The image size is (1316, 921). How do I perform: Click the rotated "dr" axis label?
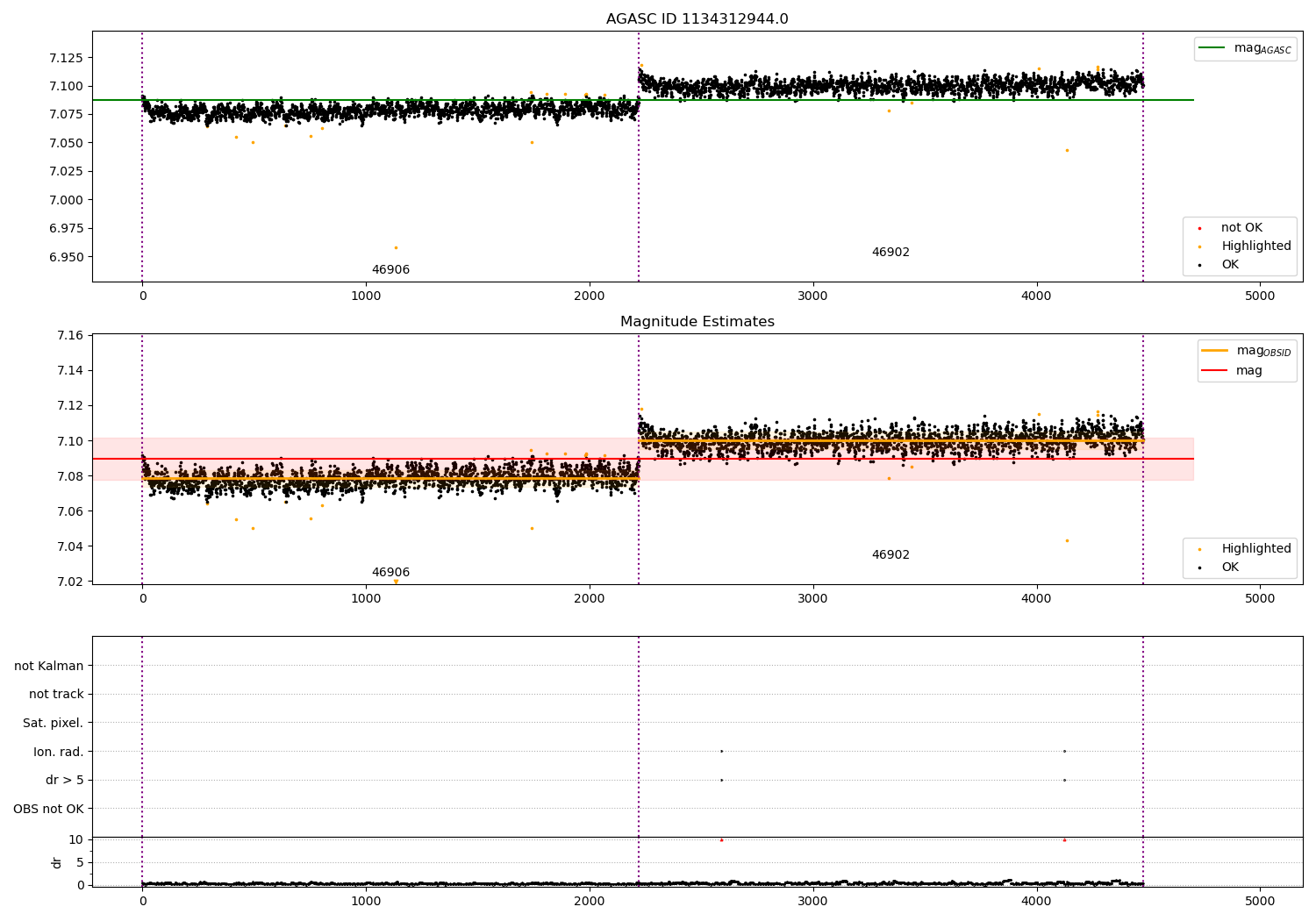tap(57, 862)
